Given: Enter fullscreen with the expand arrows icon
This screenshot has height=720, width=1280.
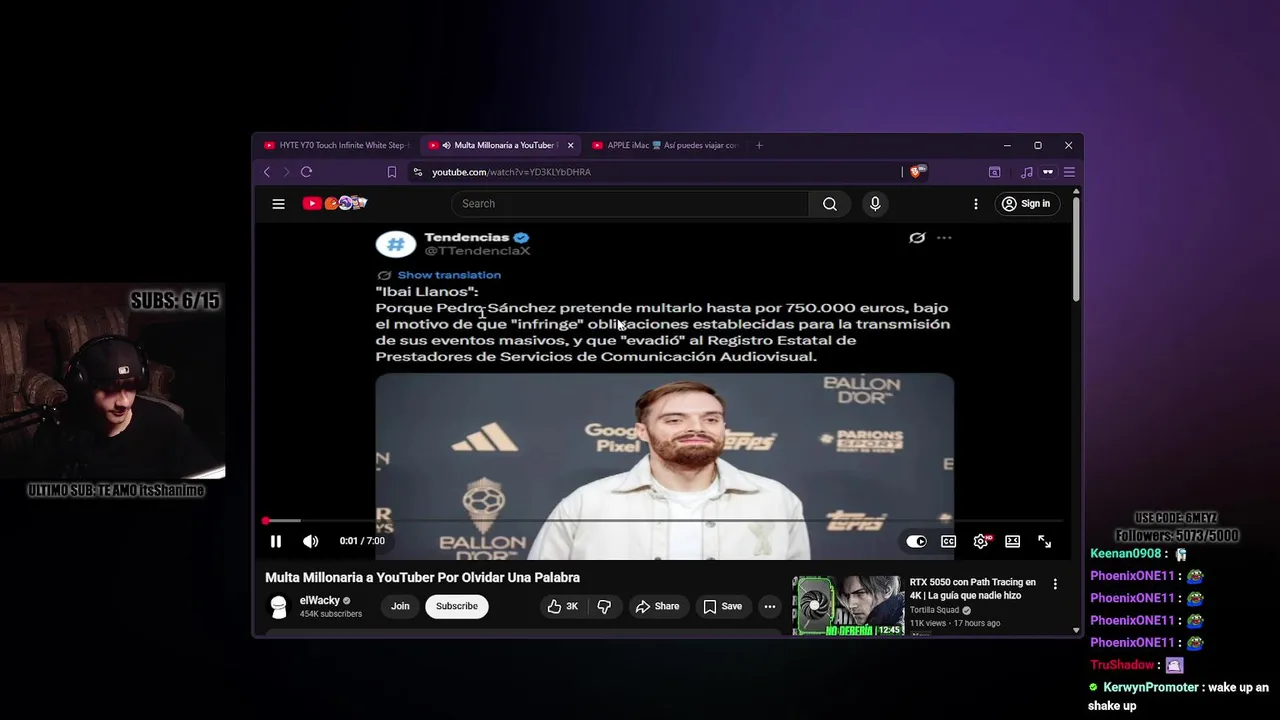Looking at the screenshot, I should [x=1044, y=541].
